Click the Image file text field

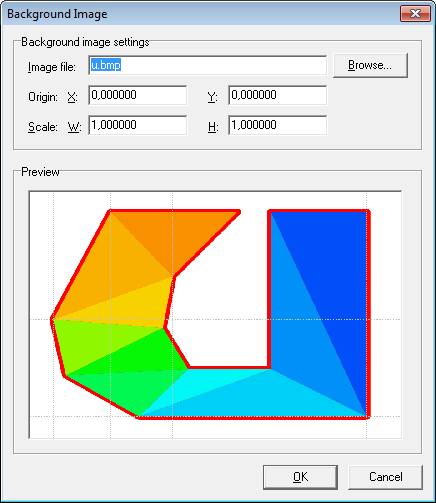point(207,65)
